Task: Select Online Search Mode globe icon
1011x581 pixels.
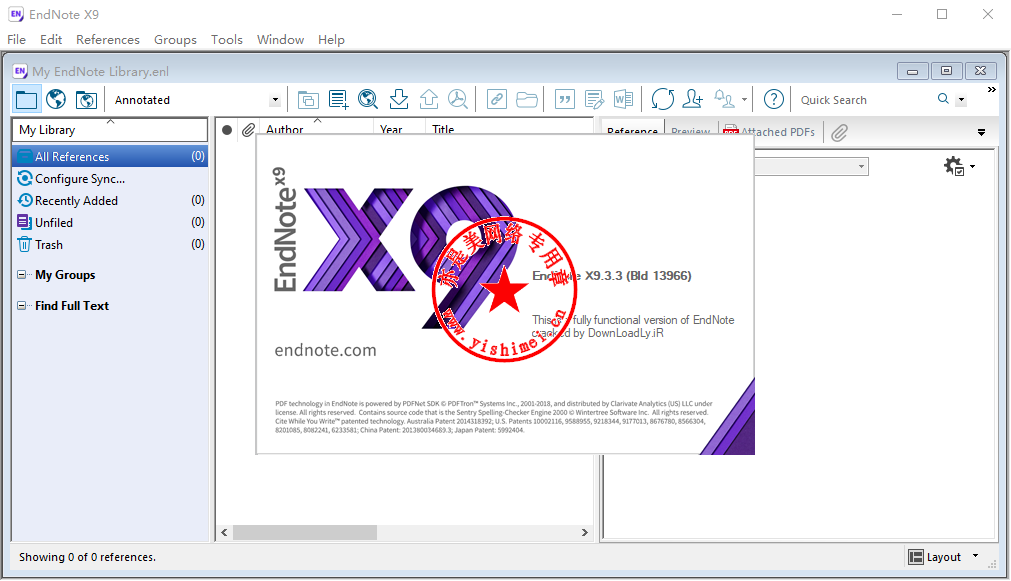Action: click(x=56, y=99)
